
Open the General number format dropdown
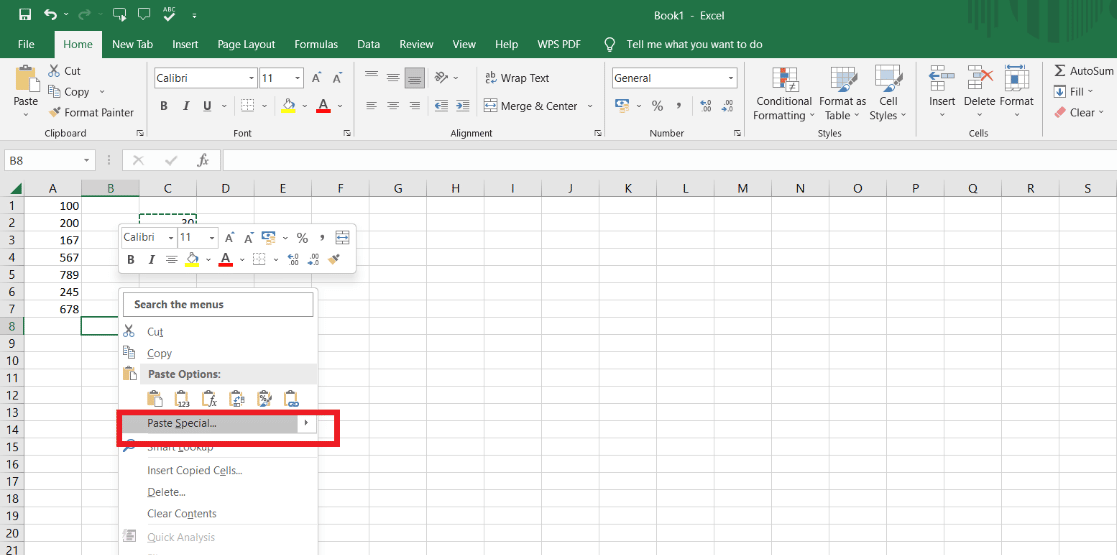pos(731,78)
